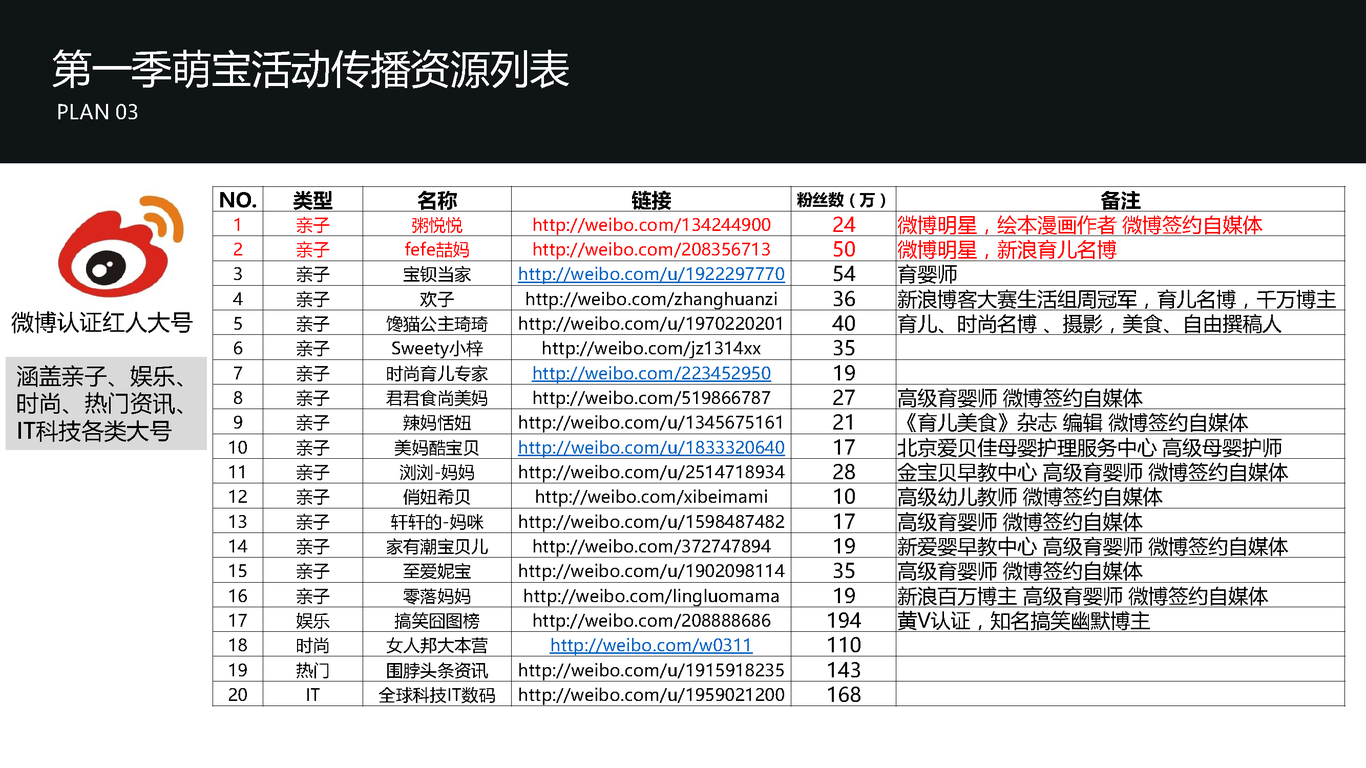Select the name cell 全球科技IT数码
Screen dimensions: 1366x768
click(x=437, y=694)
